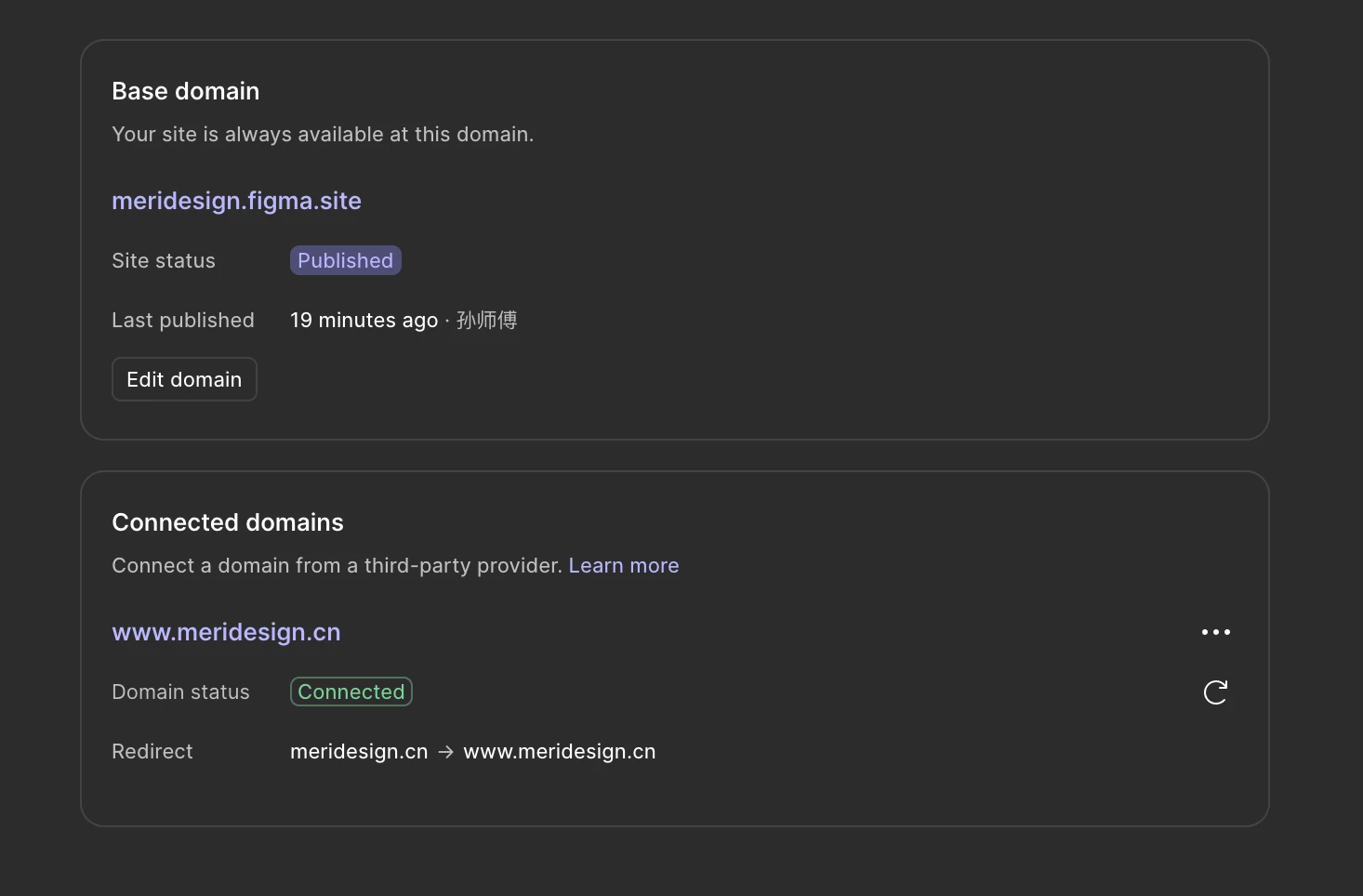
Task: Click the meridesign.cn redirect source text
Action: [359, 752]
